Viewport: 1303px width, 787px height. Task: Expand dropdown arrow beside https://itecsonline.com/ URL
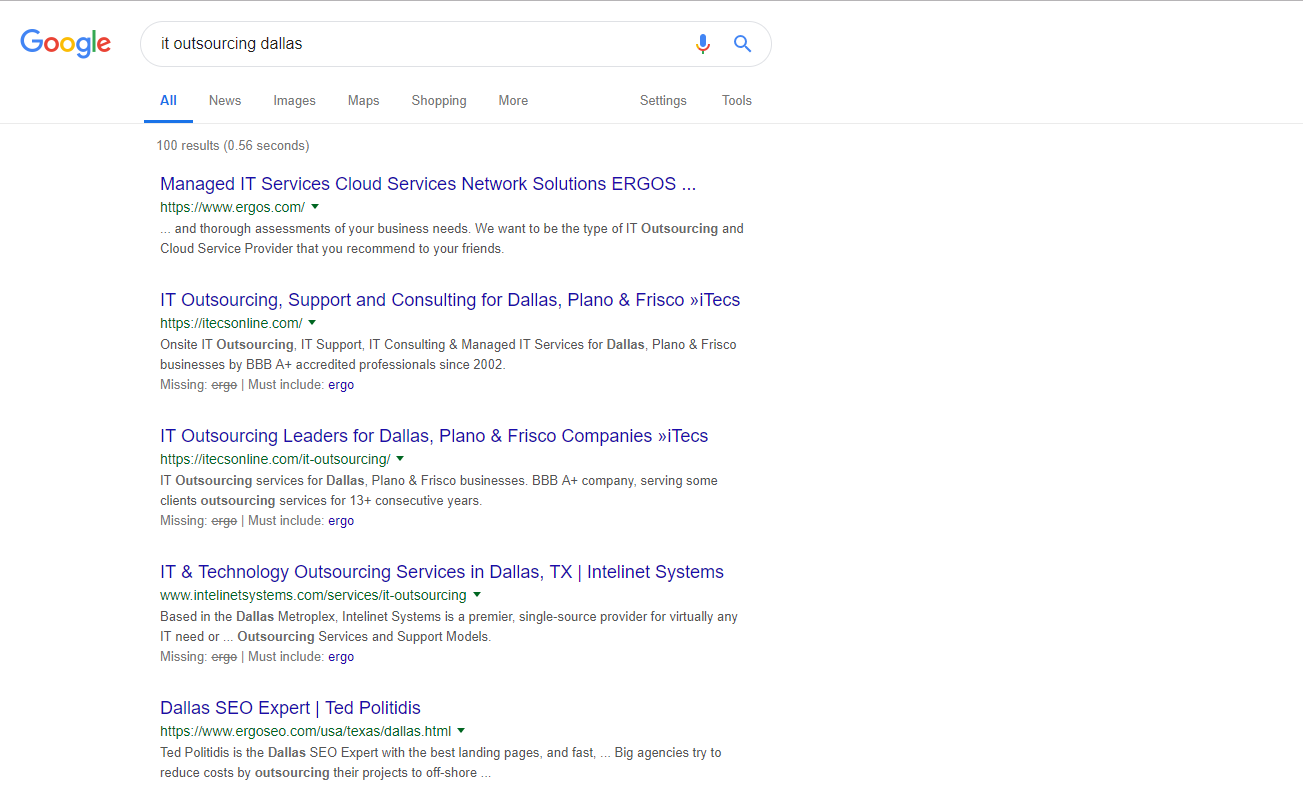click(x=312, y=323)
